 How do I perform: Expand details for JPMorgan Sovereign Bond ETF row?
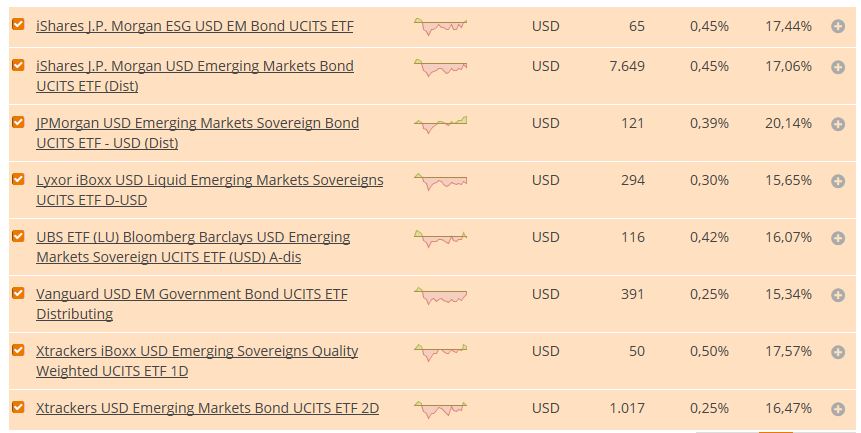click(838, 124)
